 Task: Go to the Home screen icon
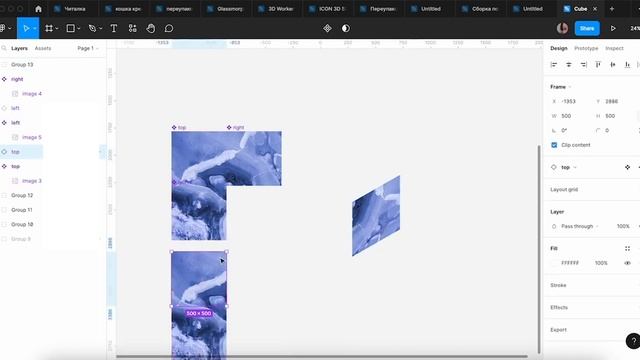coord(38,9)
